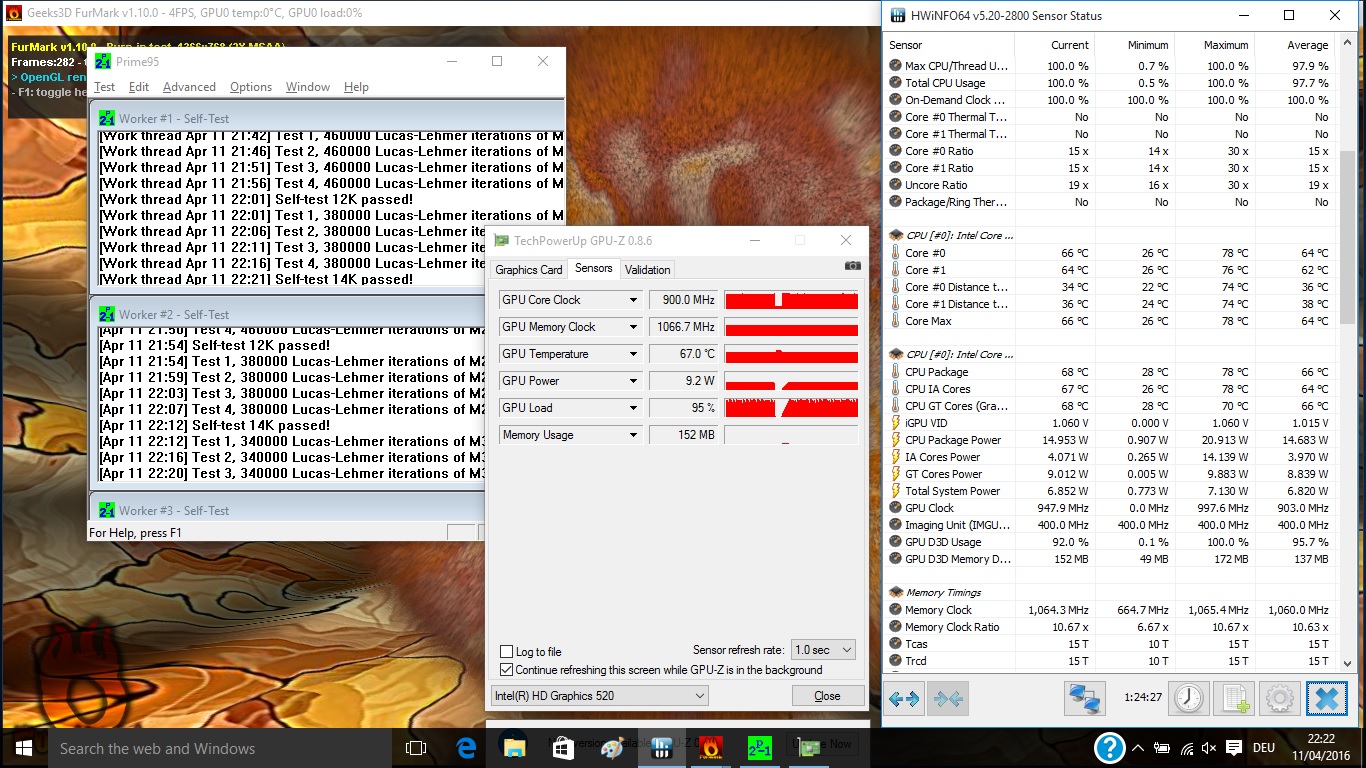
Task: Switch to Prime95 via its taskbar icon
Action: 760,748
